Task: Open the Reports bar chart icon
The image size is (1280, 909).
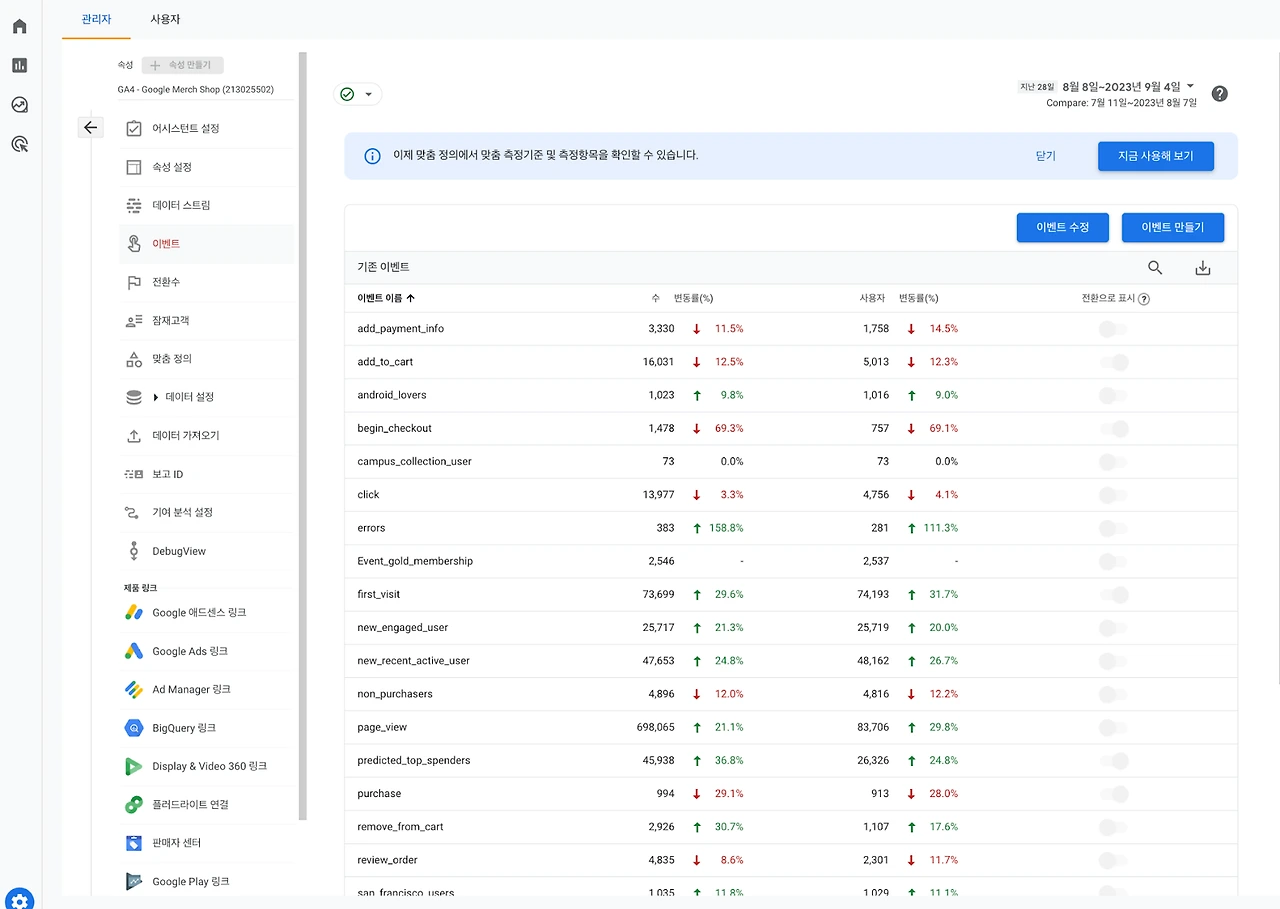Action: click(19, 65)
